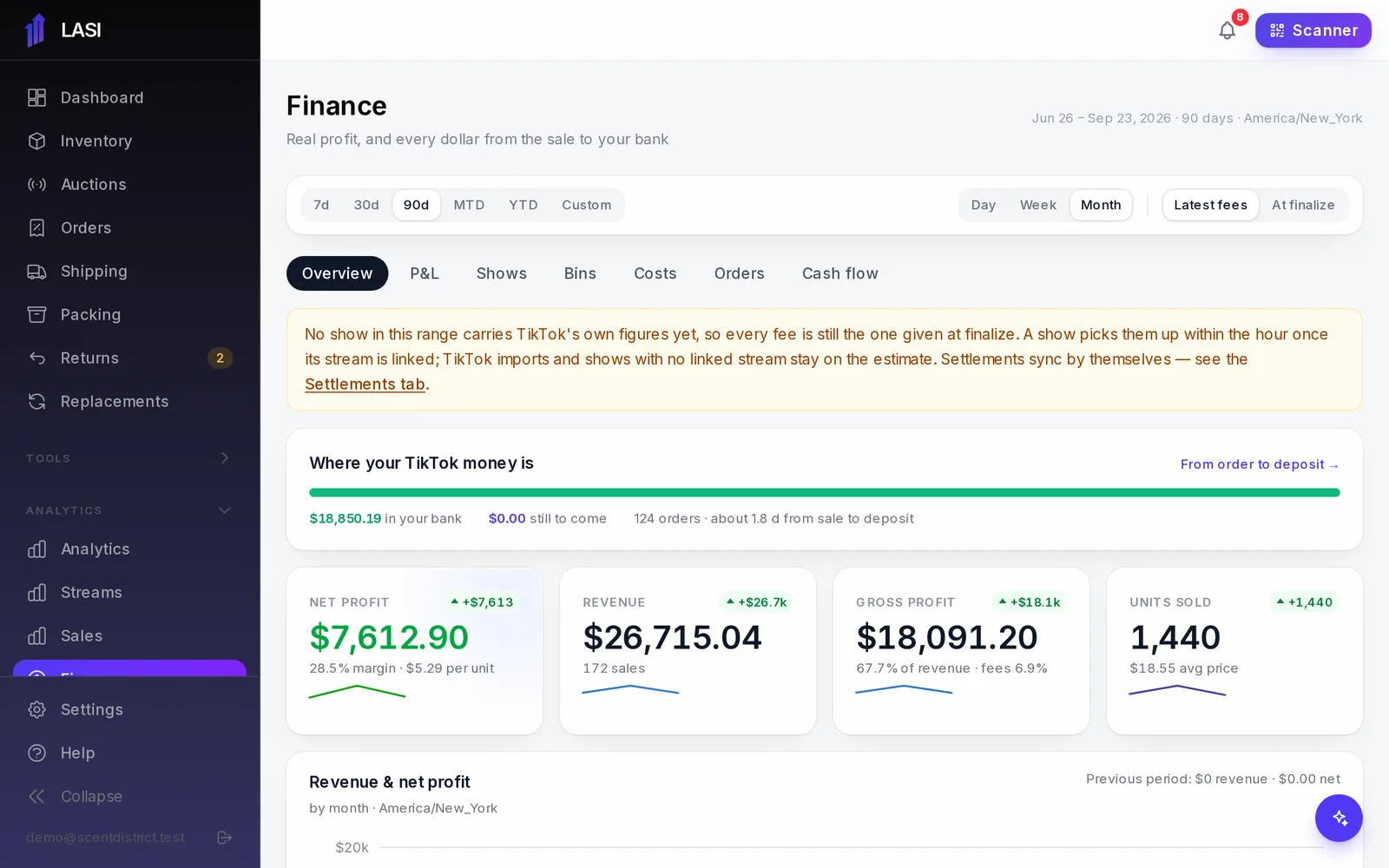Open From order to deposit link
This screenshot has height=868, width=1389.
1260,464
